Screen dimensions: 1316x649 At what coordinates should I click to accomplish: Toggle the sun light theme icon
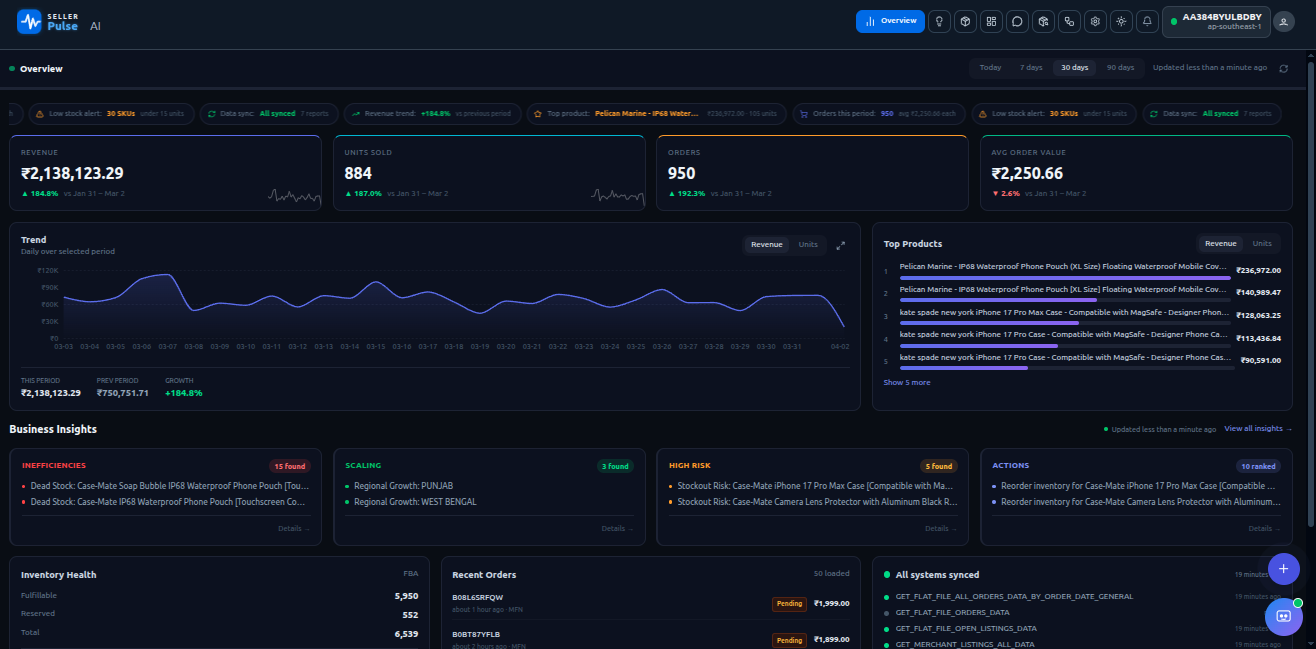click(x=1121, y=21)
